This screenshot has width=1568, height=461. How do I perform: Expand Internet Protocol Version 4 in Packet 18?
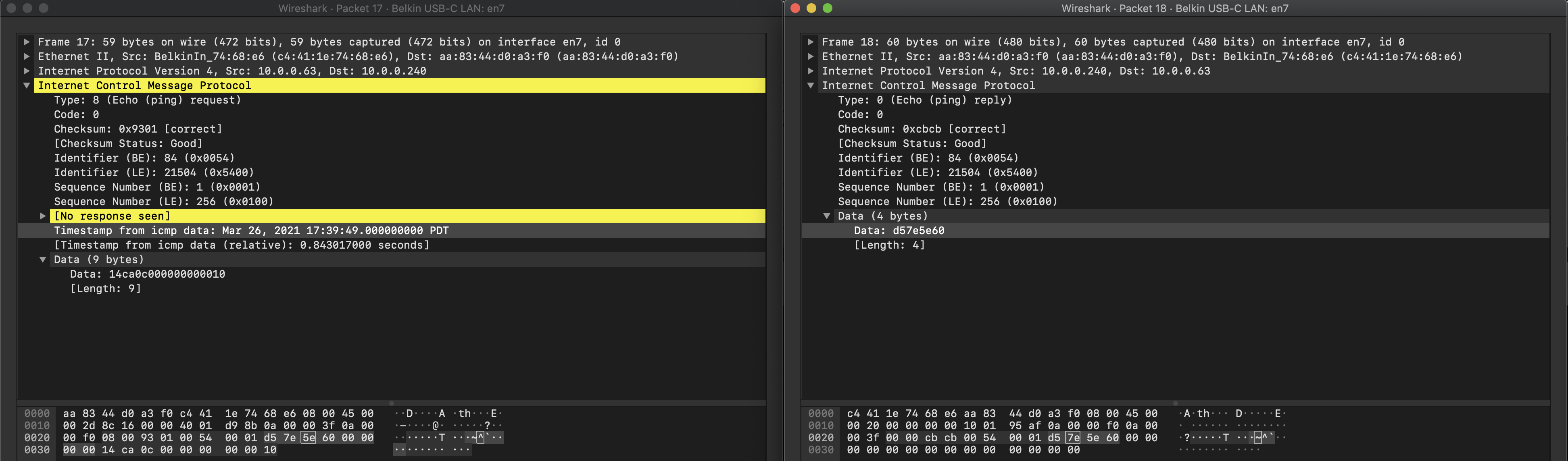810,71
